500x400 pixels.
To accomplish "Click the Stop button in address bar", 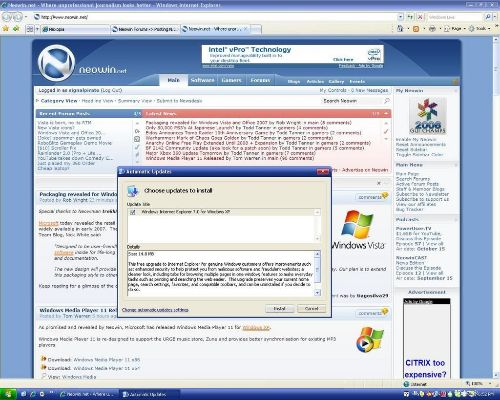I will click(x=420, y=17).
